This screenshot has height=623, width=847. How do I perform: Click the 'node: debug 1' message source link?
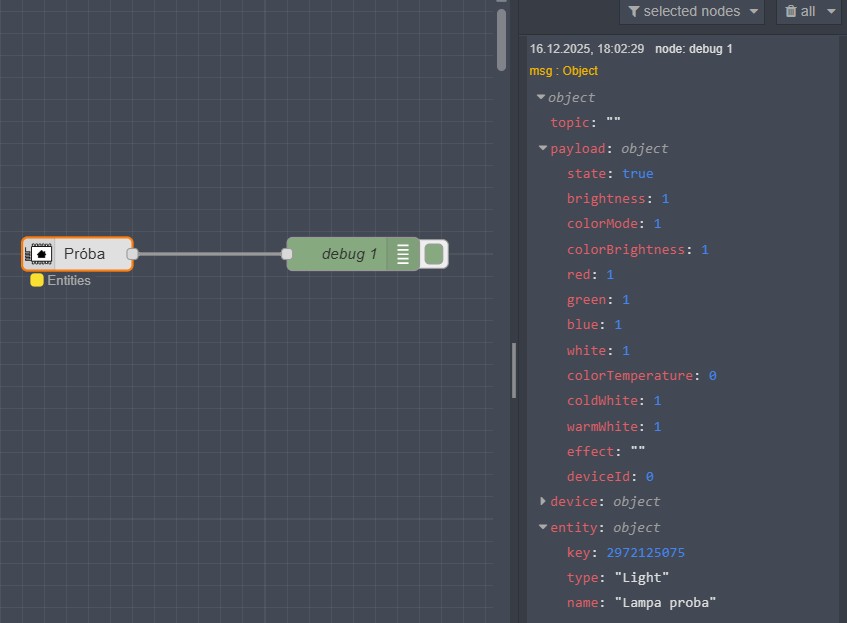pos(693,48)
